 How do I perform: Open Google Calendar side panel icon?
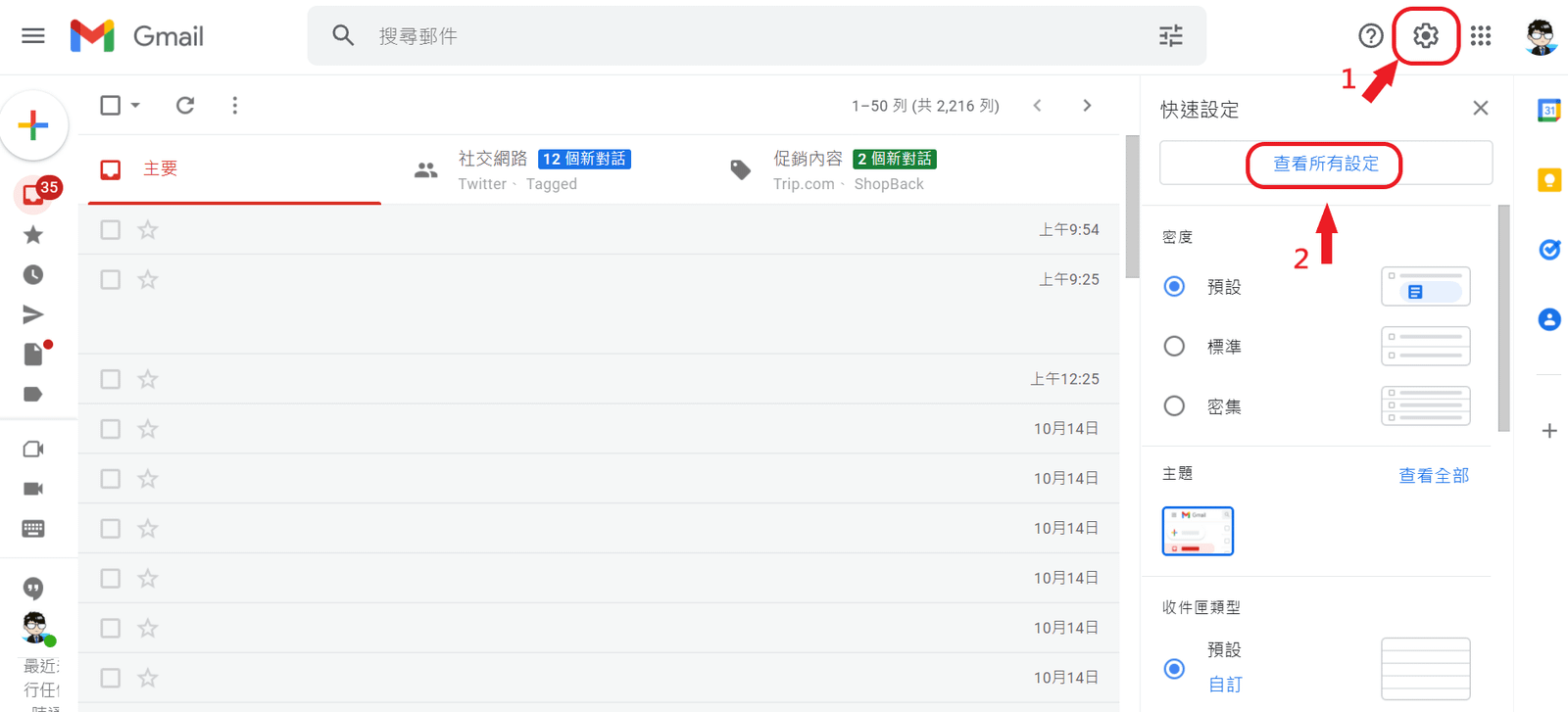click(1549, 110)
